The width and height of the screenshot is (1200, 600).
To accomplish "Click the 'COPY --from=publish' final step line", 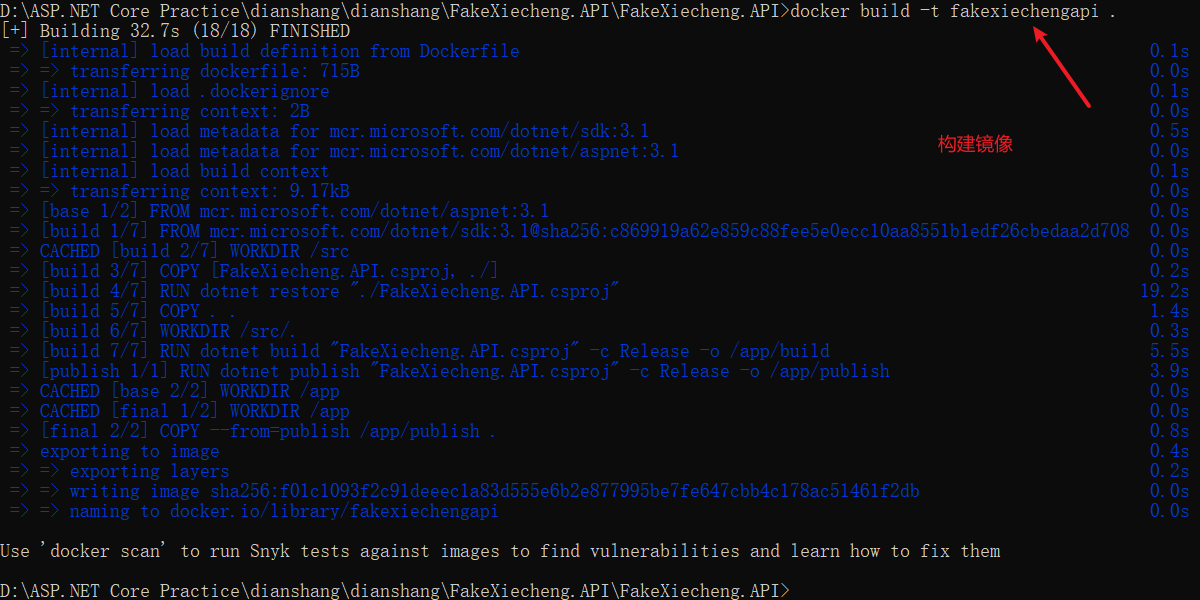I will tap(268, 431).
